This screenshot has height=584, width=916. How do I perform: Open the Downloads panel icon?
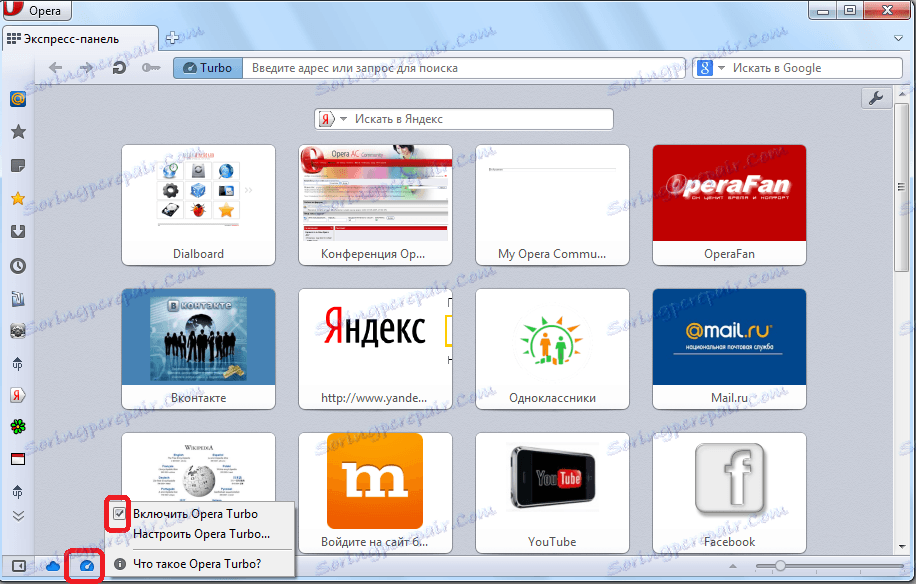pyautogui.click(x=18, y=232)
